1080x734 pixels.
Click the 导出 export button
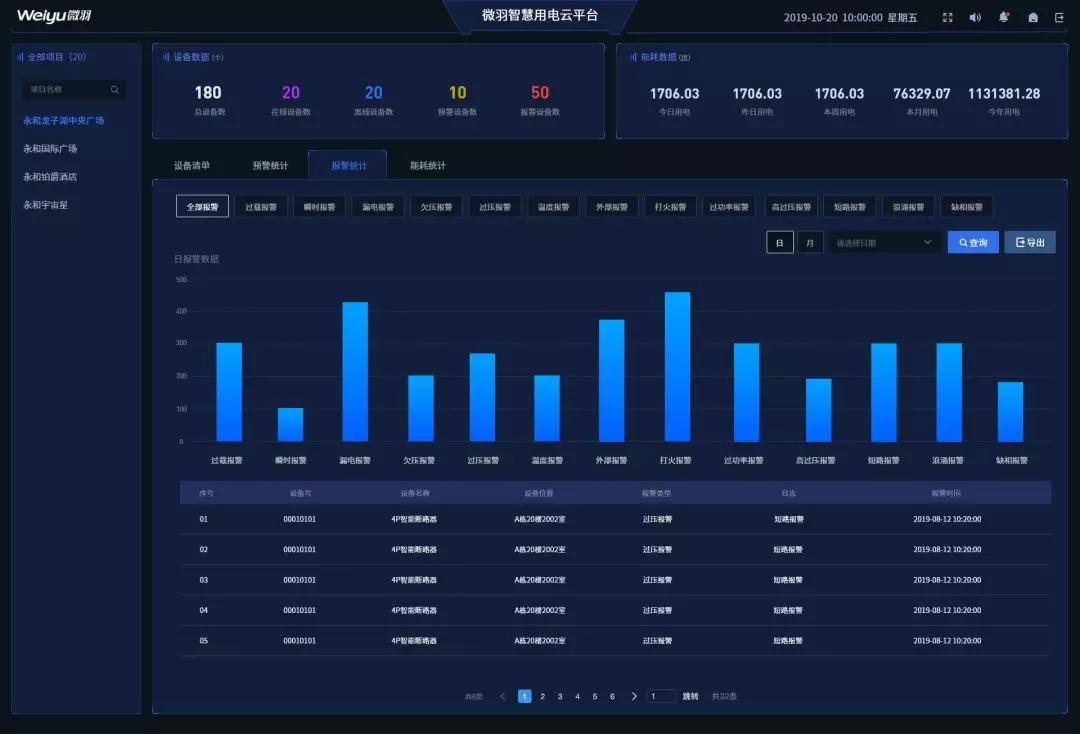[x=1030, y=242]
